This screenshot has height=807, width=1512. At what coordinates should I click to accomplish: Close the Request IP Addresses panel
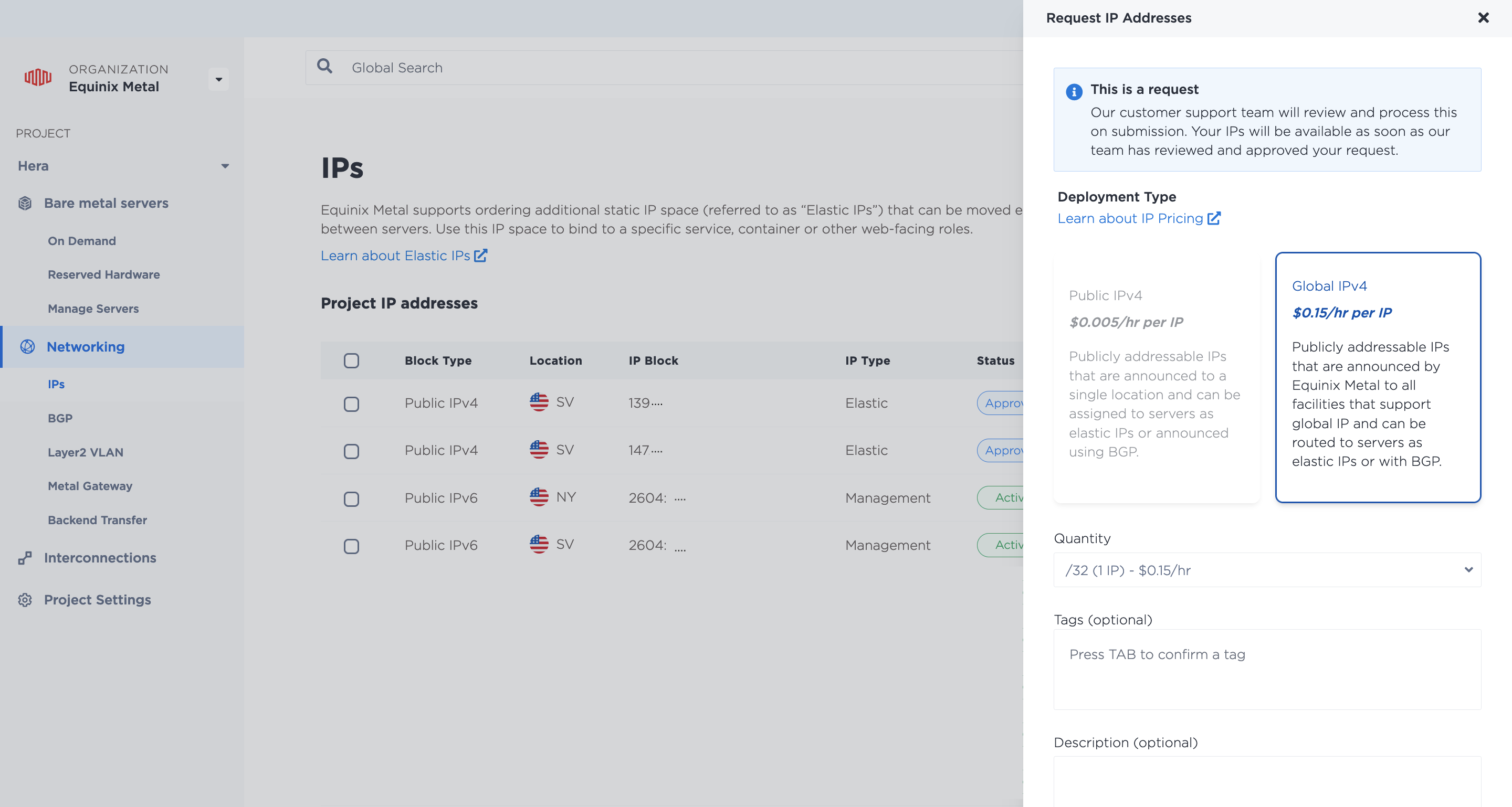1483,18
